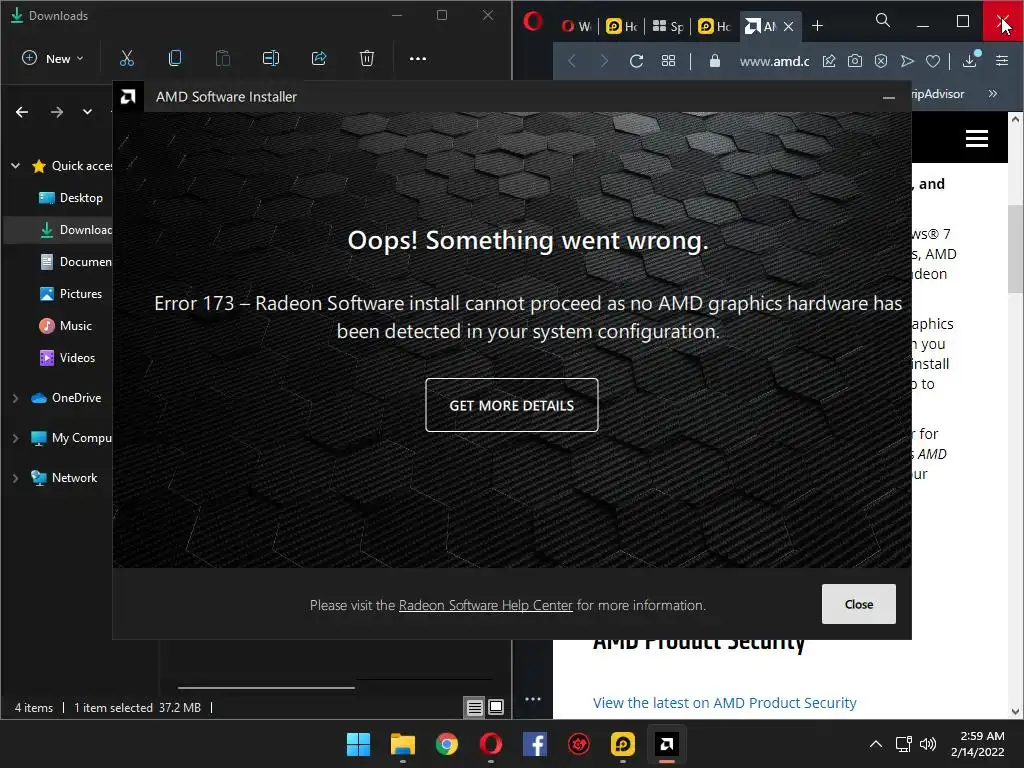
Task: Expand the bookmarks bar overflow chevron
Action: [x=993, y=94]
